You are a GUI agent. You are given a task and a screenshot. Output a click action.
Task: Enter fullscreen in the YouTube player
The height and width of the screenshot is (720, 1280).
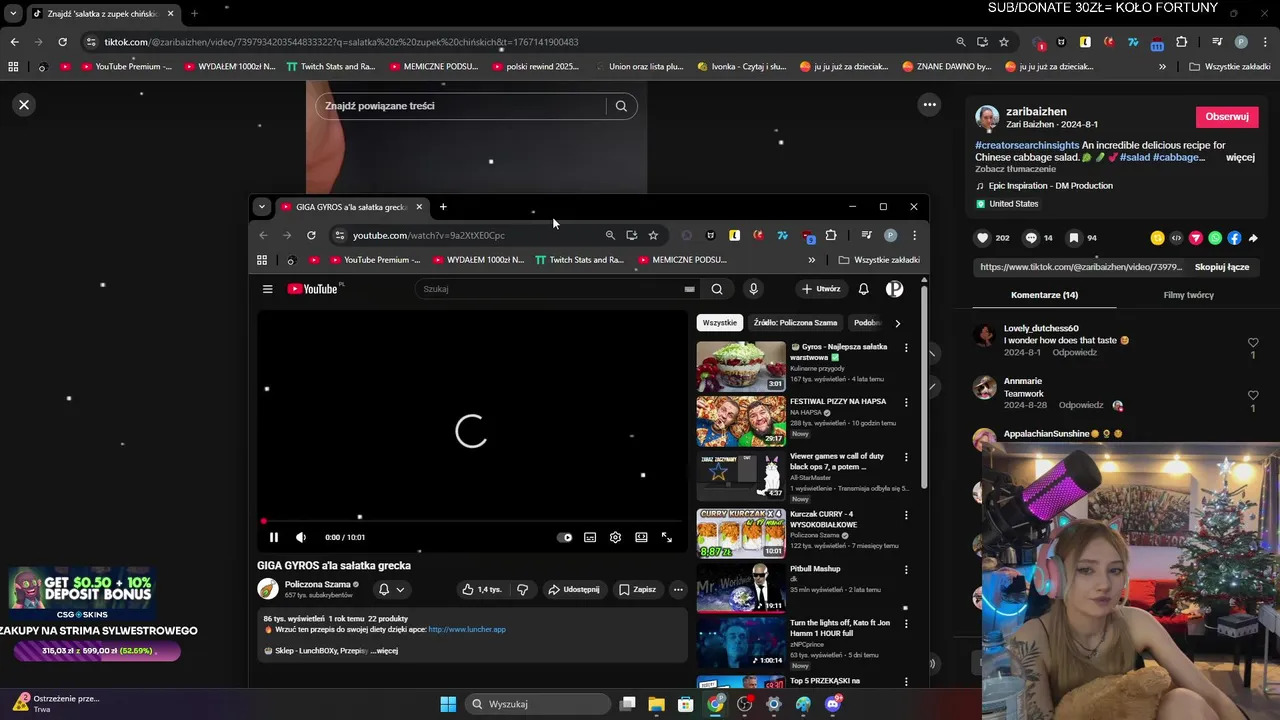coord(667,537)
